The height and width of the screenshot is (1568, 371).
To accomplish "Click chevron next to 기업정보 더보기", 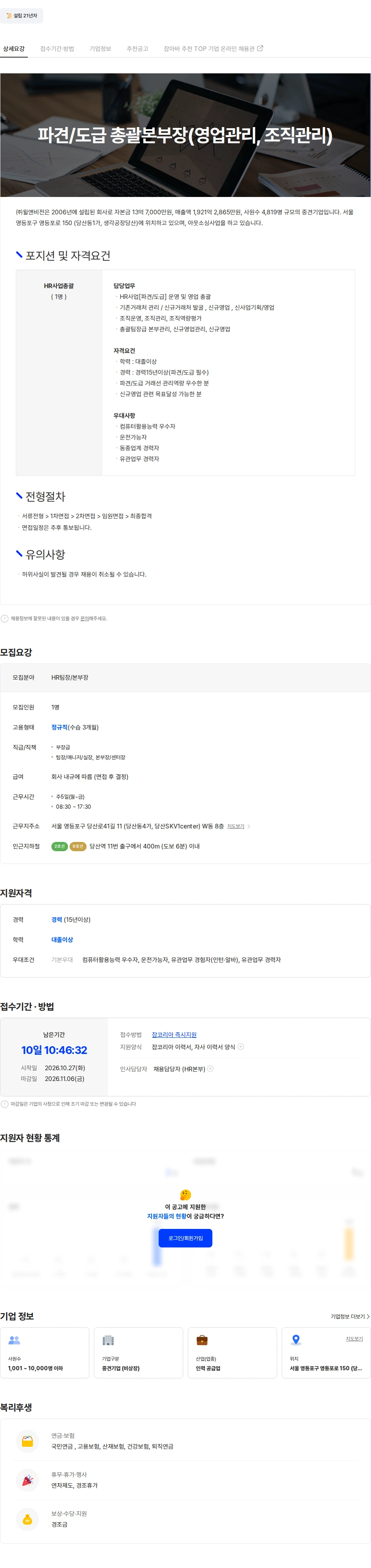I will click(368, 1317).
